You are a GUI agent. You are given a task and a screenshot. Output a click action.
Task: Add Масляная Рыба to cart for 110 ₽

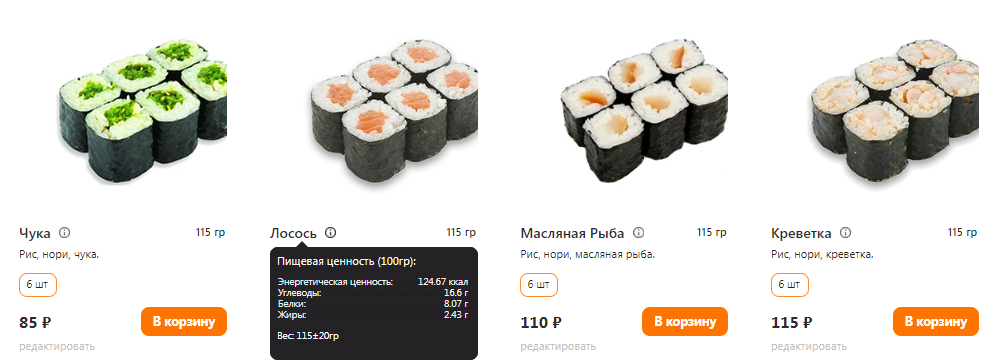coord(685,321)
